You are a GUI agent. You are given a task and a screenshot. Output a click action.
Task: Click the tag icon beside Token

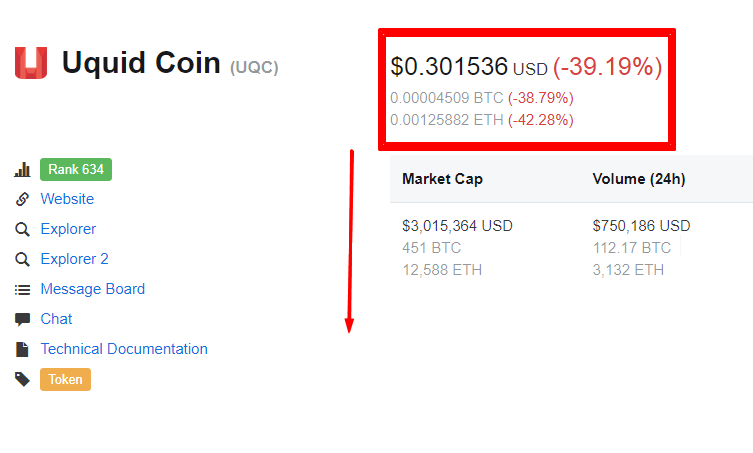coord(22,380)
